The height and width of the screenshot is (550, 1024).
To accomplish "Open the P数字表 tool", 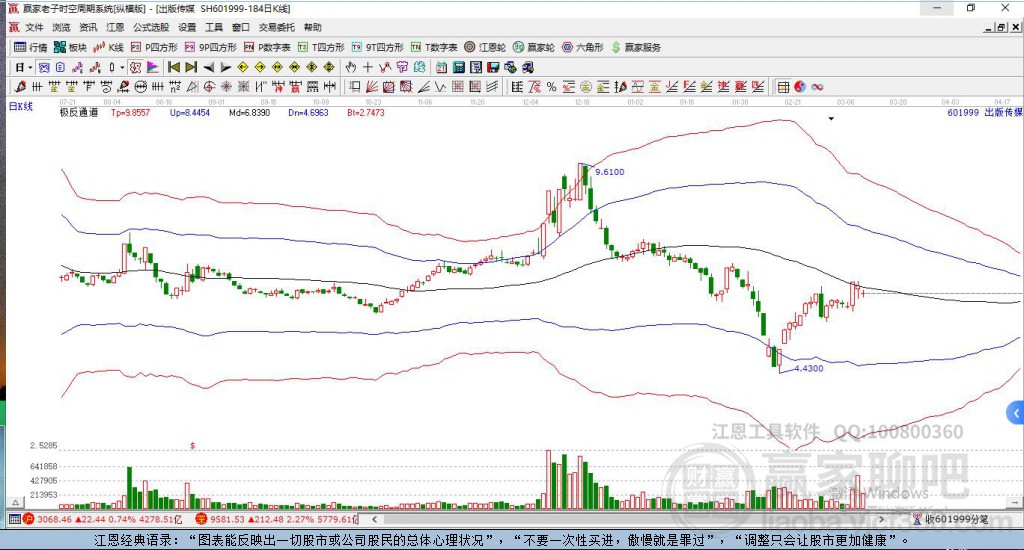I will [x=267, y=47].
